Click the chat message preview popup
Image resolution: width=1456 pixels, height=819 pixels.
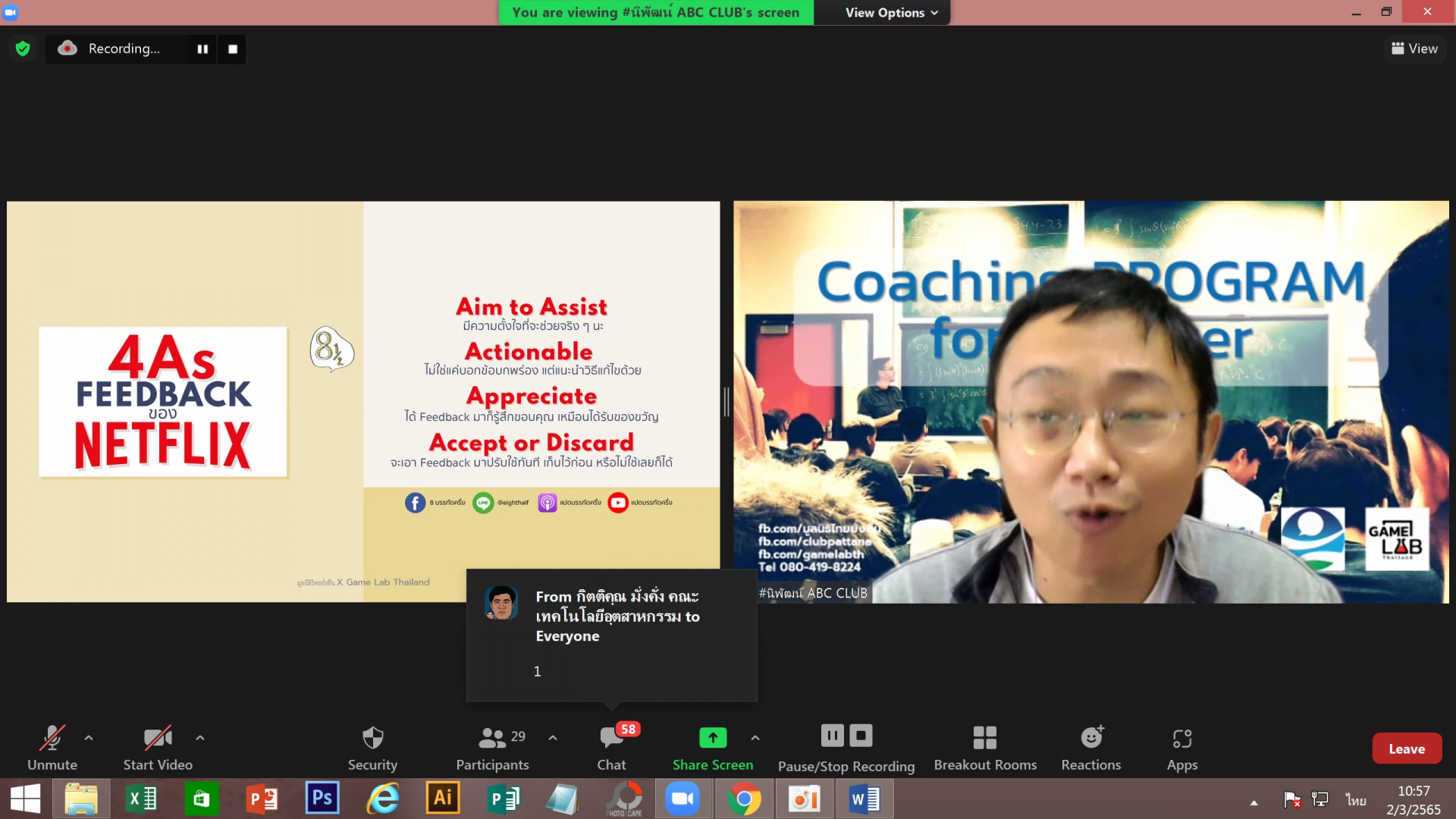coord(611,635)
